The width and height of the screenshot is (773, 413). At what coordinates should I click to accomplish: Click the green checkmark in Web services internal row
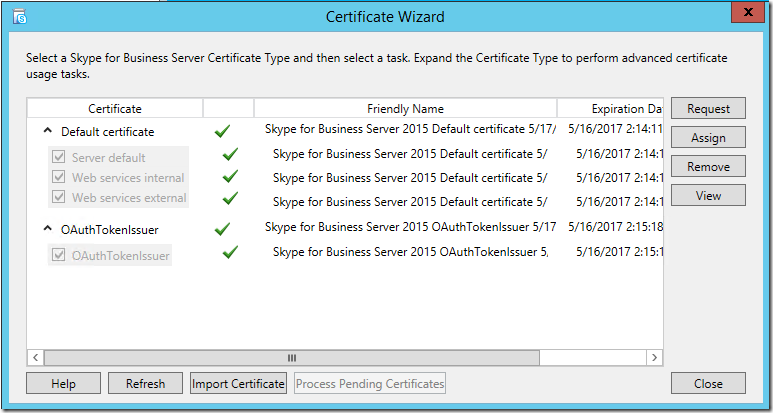tap(230, 176)
